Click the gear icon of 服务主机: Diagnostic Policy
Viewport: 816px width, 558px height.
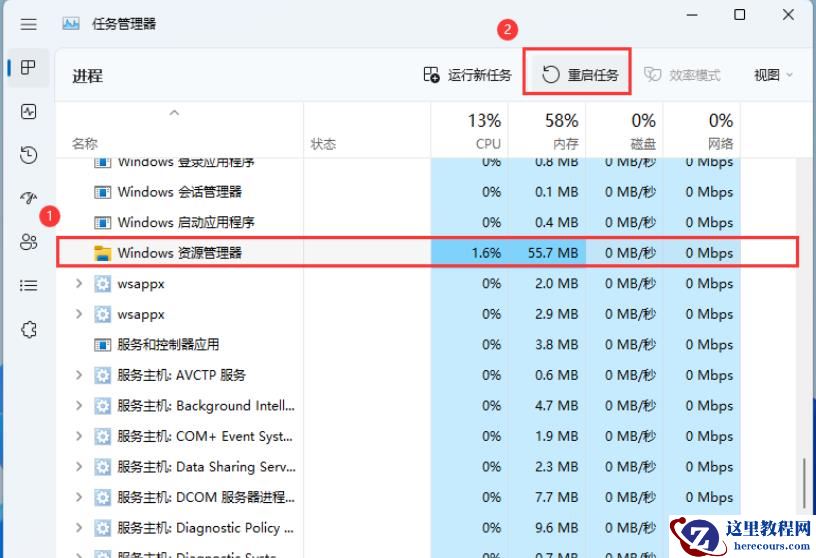pos(103,528)
